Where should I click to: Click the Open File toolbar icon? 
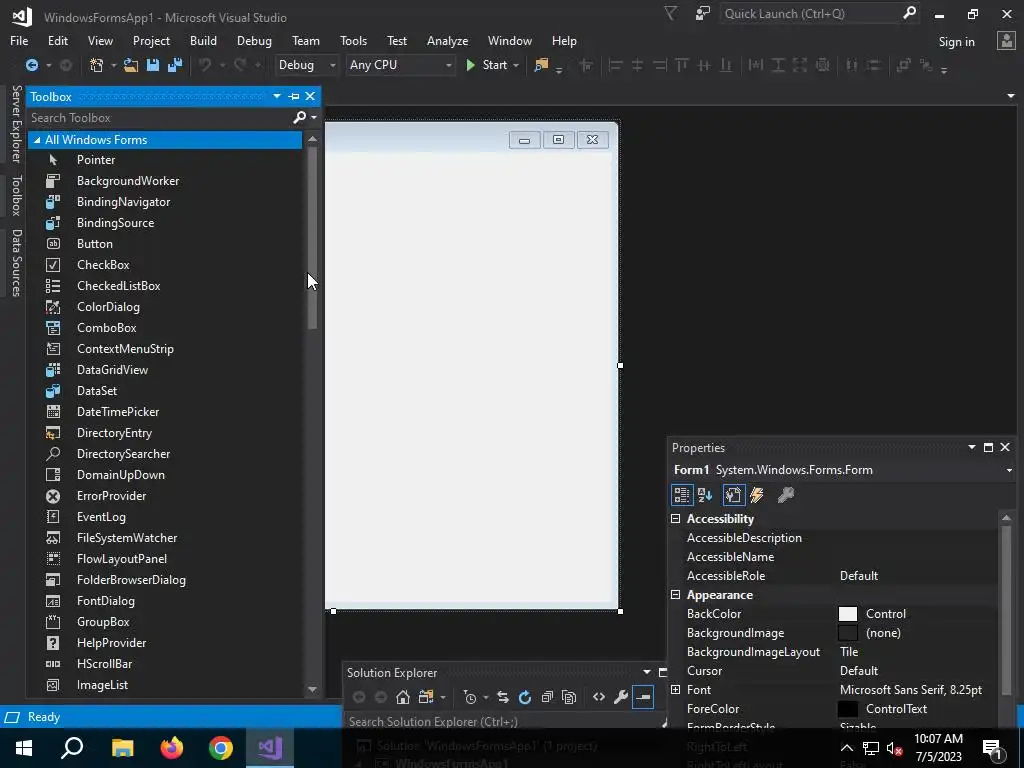[131, 65]
